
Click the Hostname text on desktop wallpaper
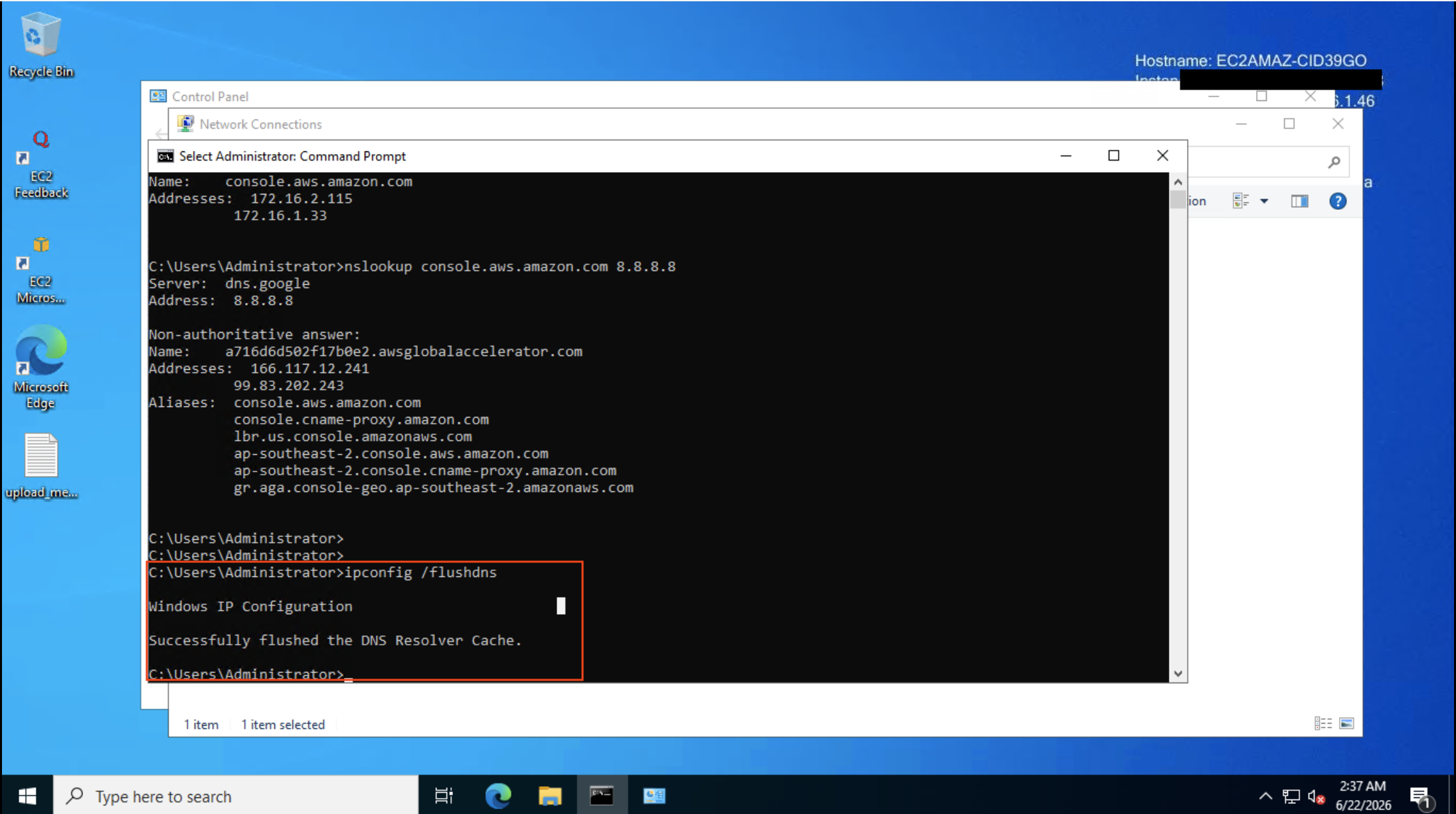coord(1251,60)
